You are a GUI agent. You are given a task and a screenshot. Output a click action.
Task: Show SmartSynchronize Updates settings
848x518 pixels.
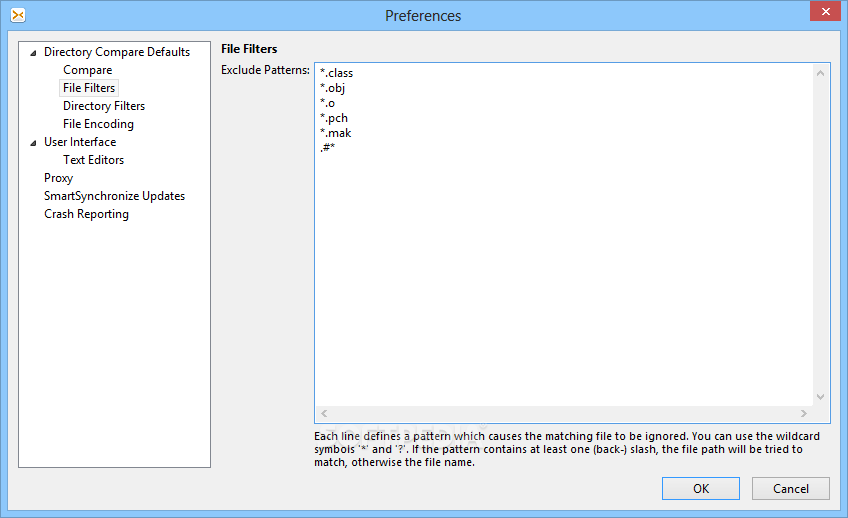[115, 196]
